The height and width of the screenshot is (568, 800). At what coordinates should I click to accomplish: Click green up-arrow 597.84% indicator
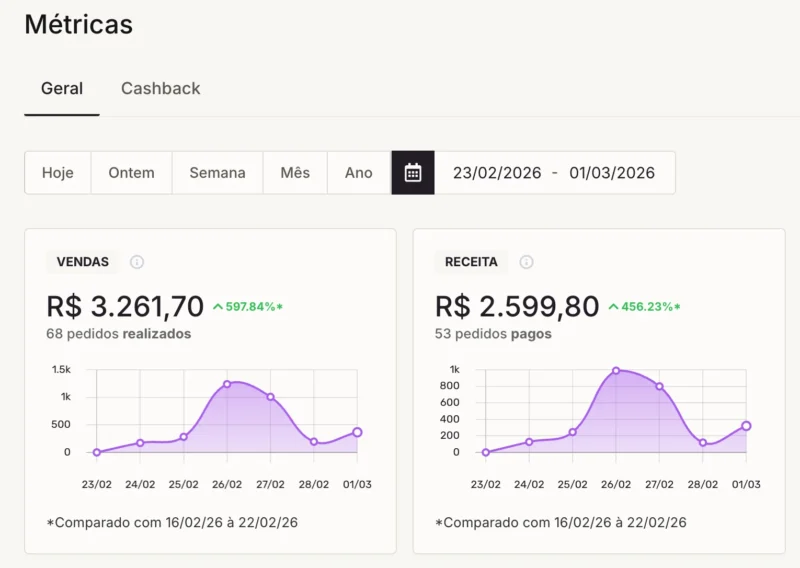pos(247,307)
